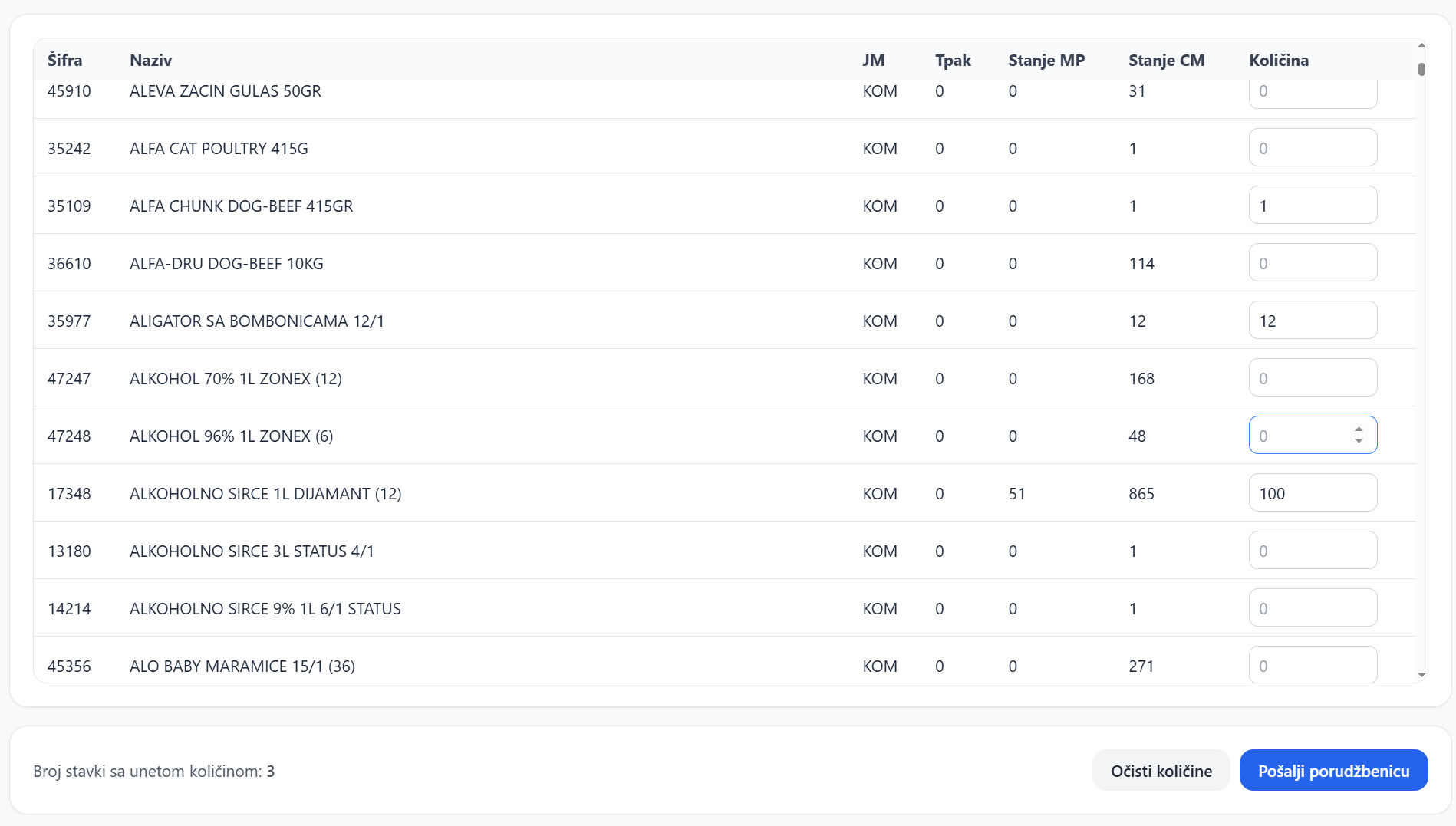Click the increment arrow on ALKOHOL 96% quantity
Image resolution: width=1456 pixels, height=826 pixels.
pos(1359,429)
